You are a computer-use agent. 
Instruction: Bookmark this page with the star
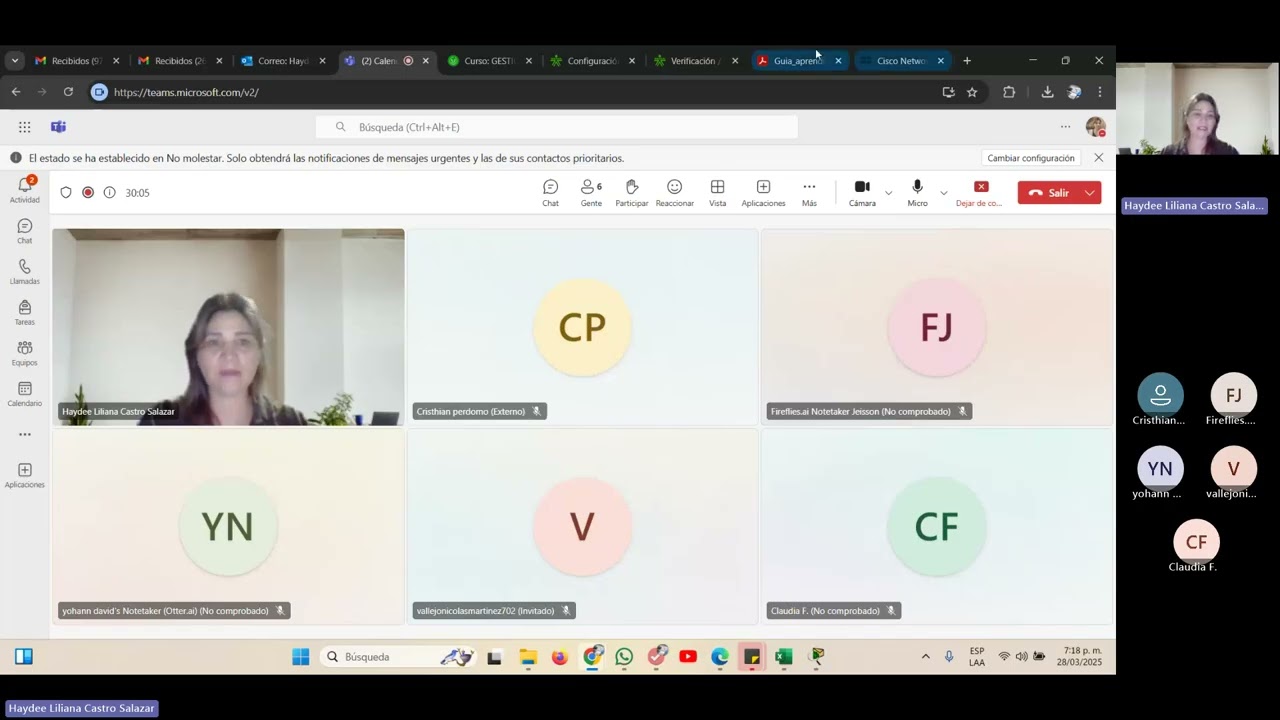(972, 92)
